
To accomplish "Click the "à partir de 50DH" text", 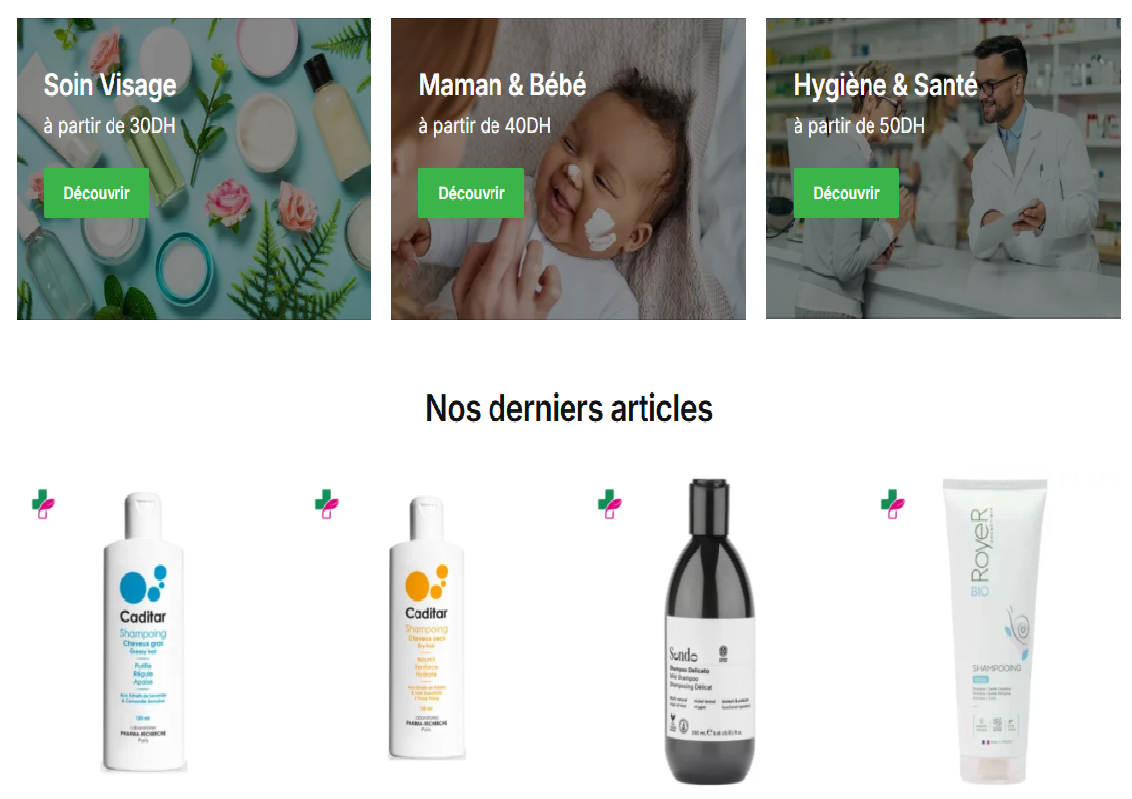I will tap(859, 126).
